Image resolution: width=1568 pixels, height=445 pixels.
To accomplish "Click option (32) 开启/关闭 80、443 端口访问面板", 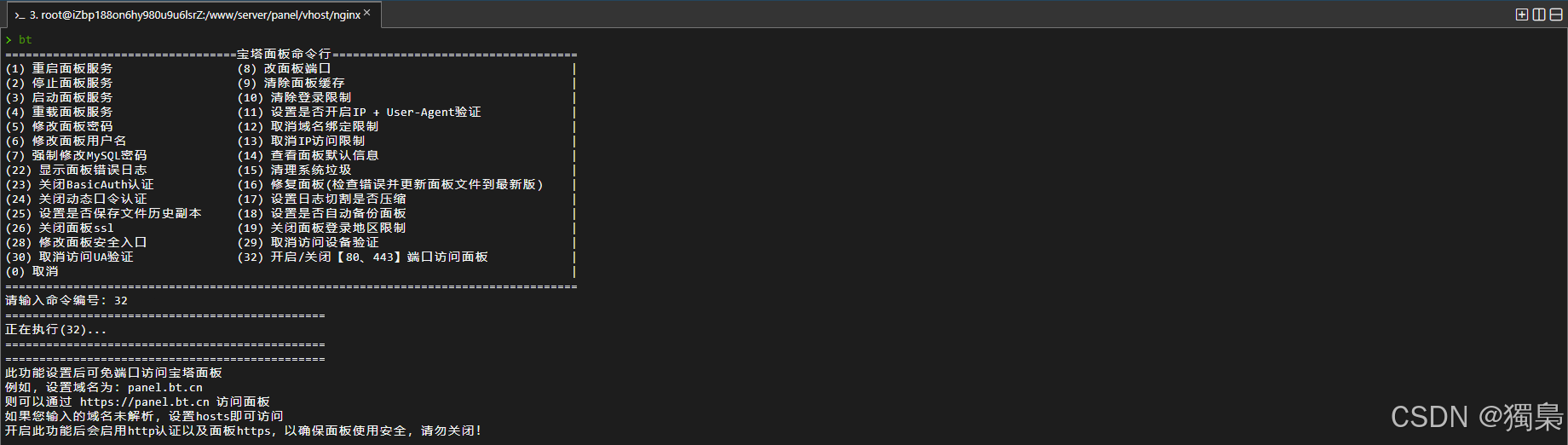I will [362, 257].
